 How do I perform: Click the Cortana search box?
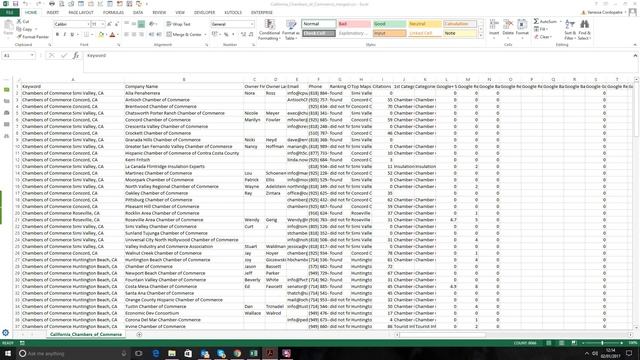[x=73, y=353]
